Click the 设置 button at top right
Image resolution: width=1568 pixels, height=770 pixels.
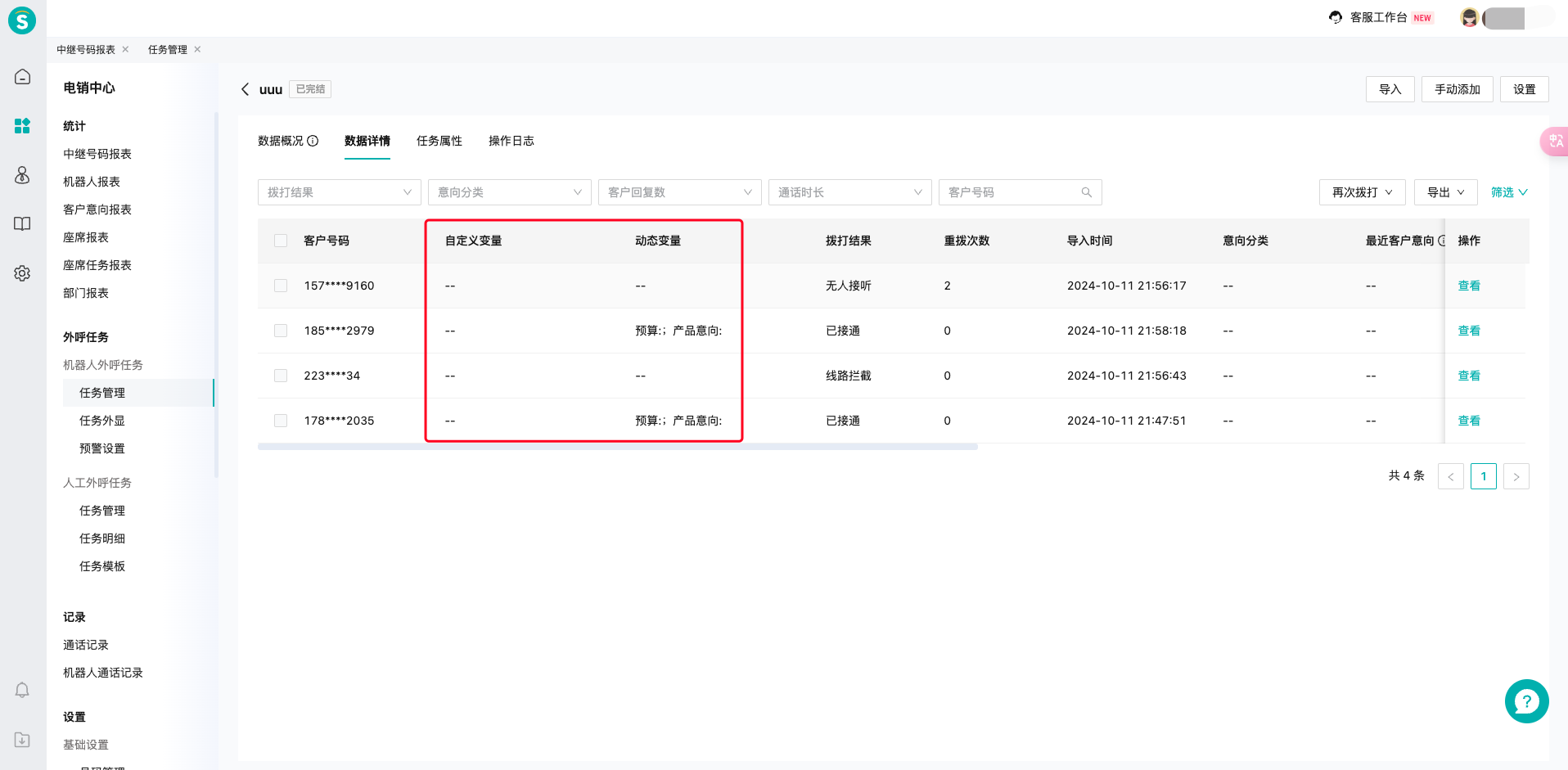(1525, 89)
